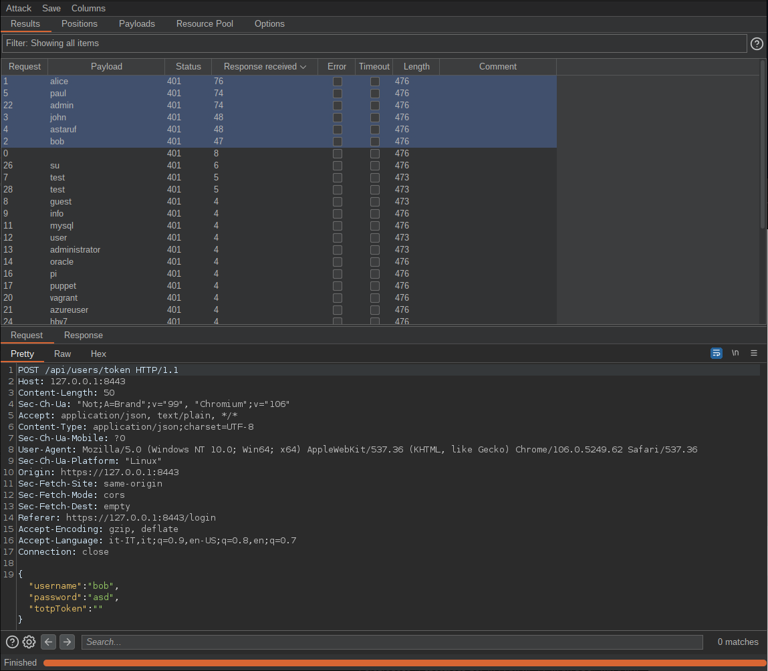Toggle show non-printable characters (\n) icon

click(x=735, y=353)
